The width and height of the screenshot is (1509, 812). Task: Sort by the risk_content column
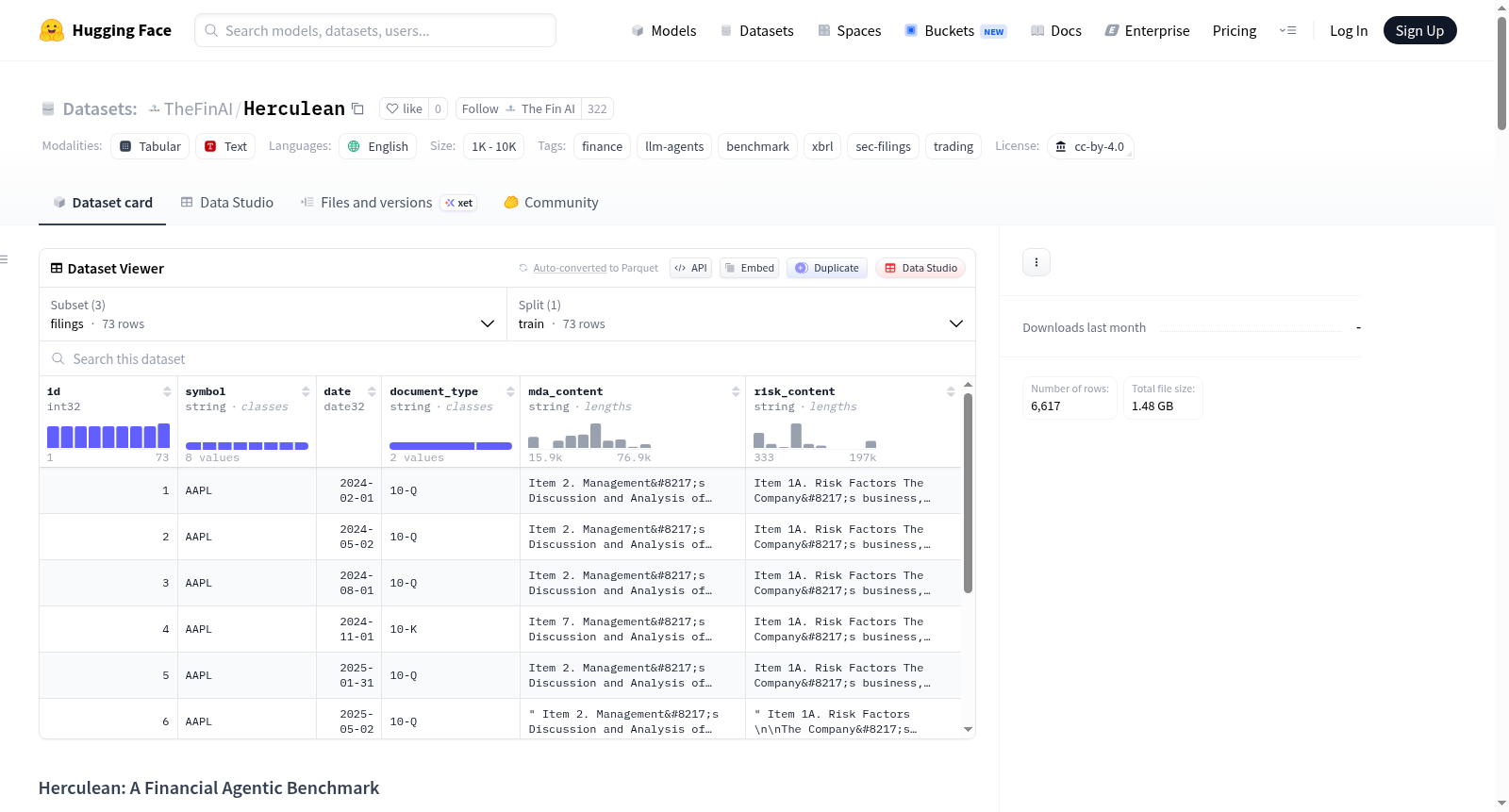click(x=951, y=391)
